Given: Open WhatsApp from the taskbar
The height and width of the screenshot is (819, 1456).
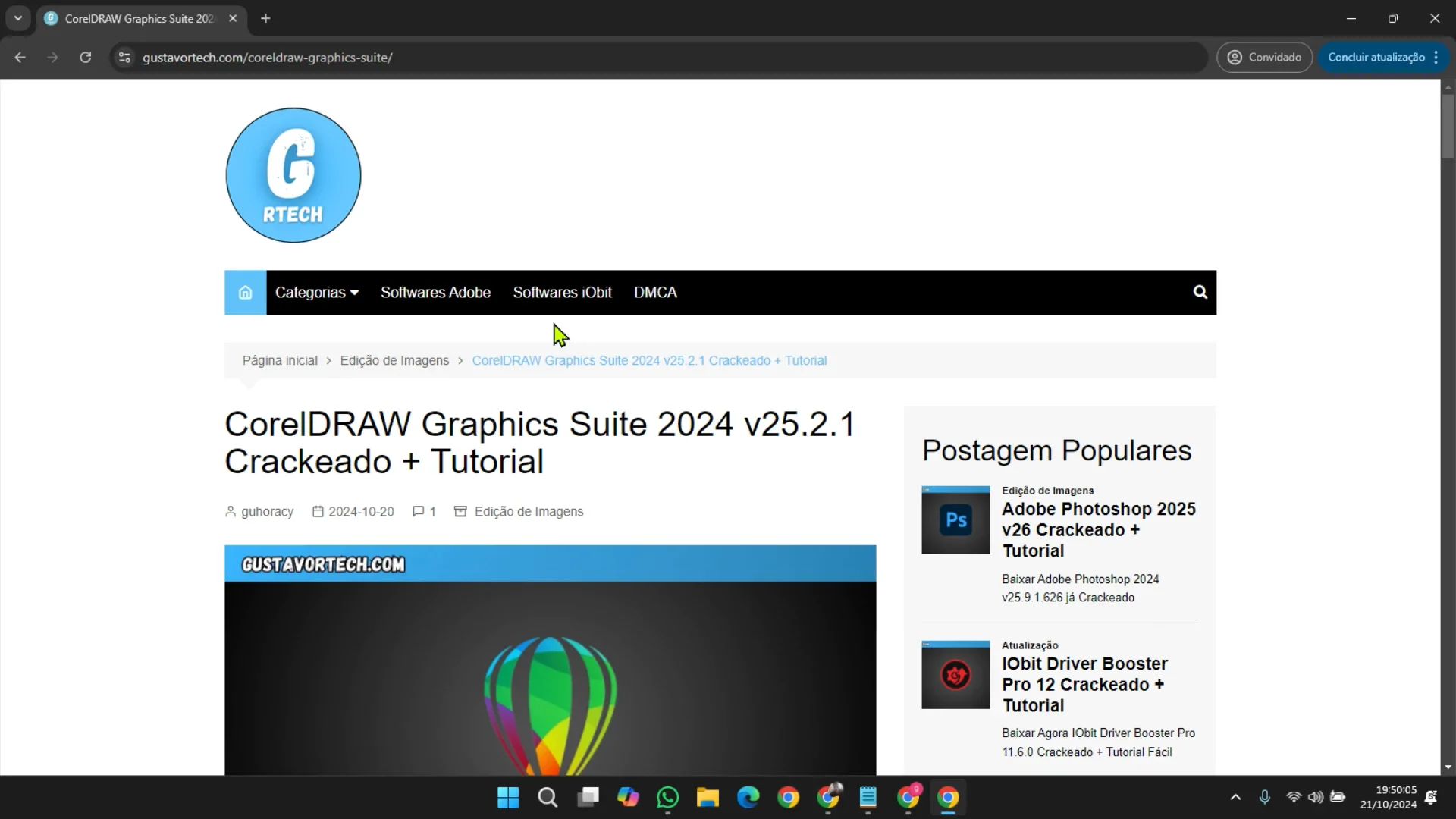Looking at the screenshot, I should pyautogui.click(x=667, y=798).
